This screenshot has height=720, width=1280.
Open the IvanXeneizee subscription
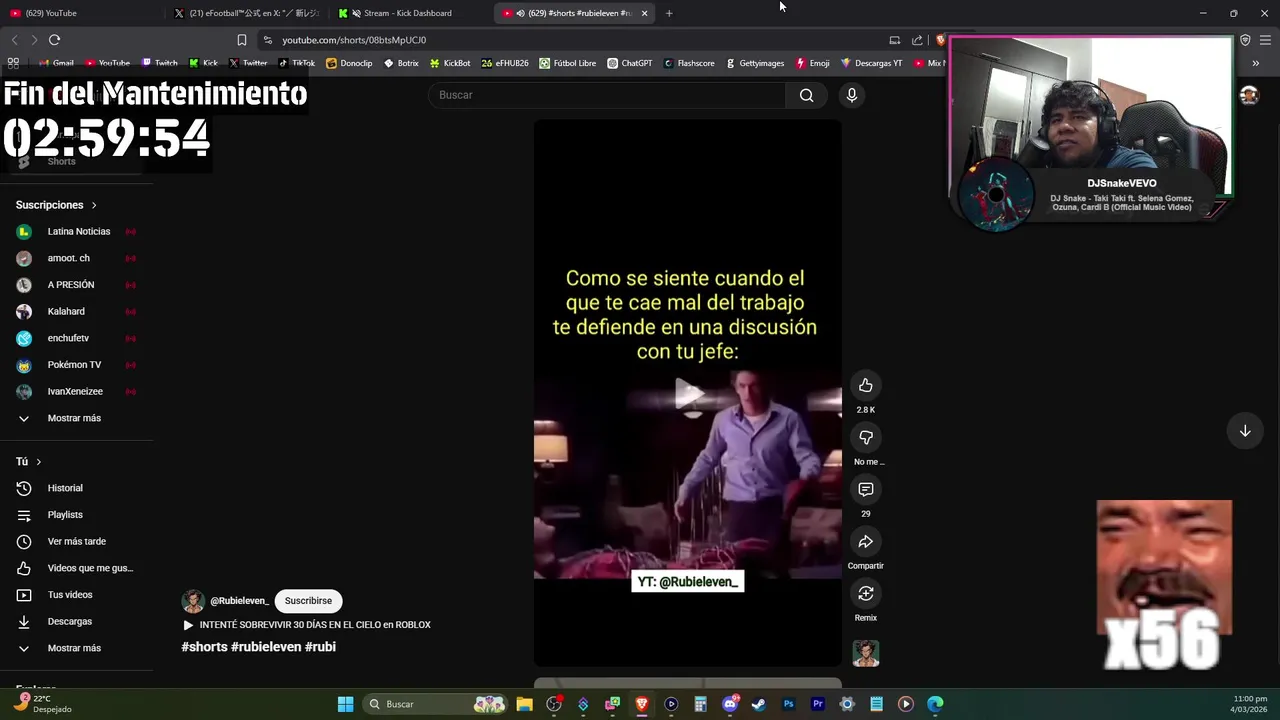[x=76, y=392]
